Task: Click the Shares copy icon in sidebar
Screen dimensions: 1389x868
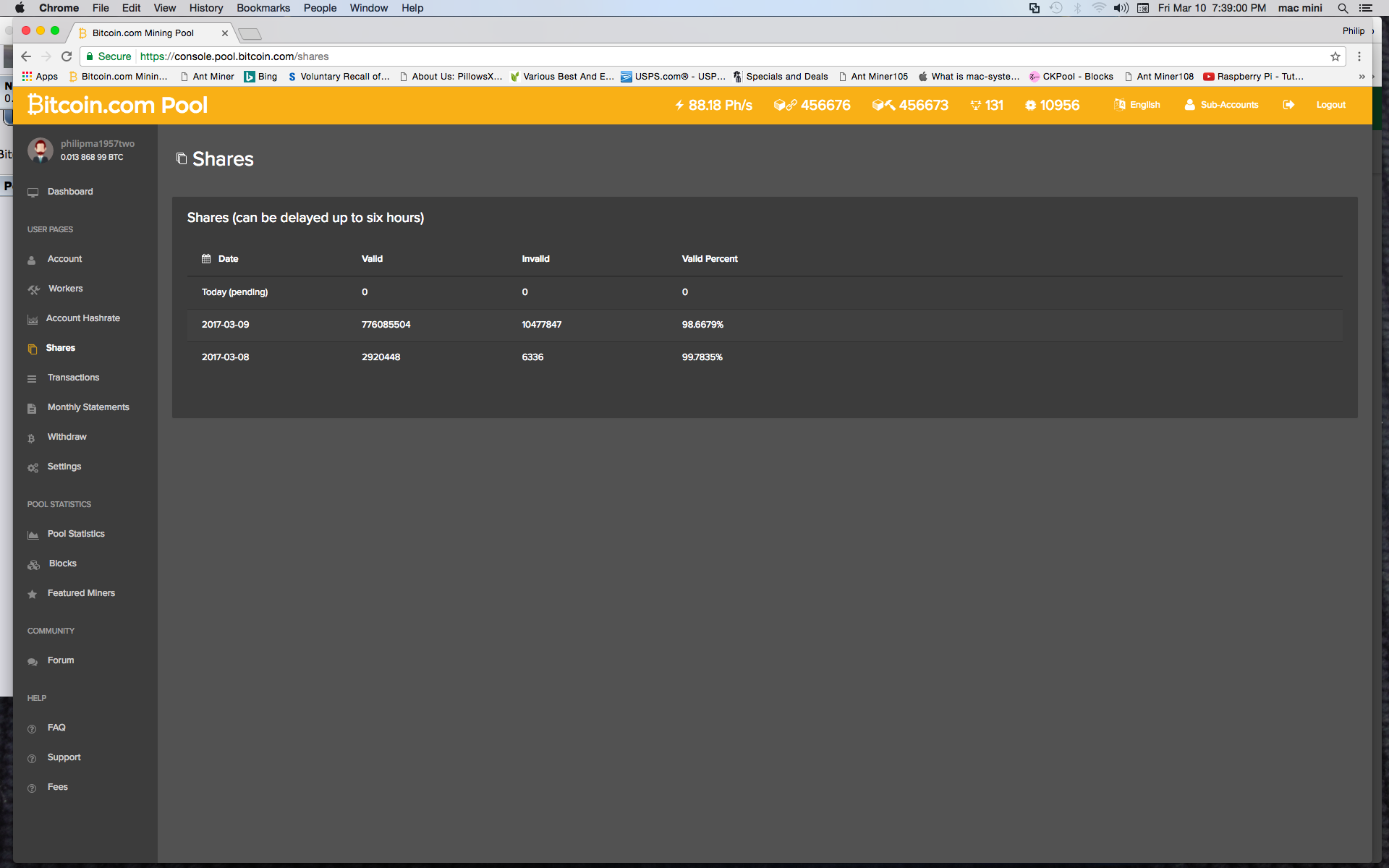Action: 33,349
